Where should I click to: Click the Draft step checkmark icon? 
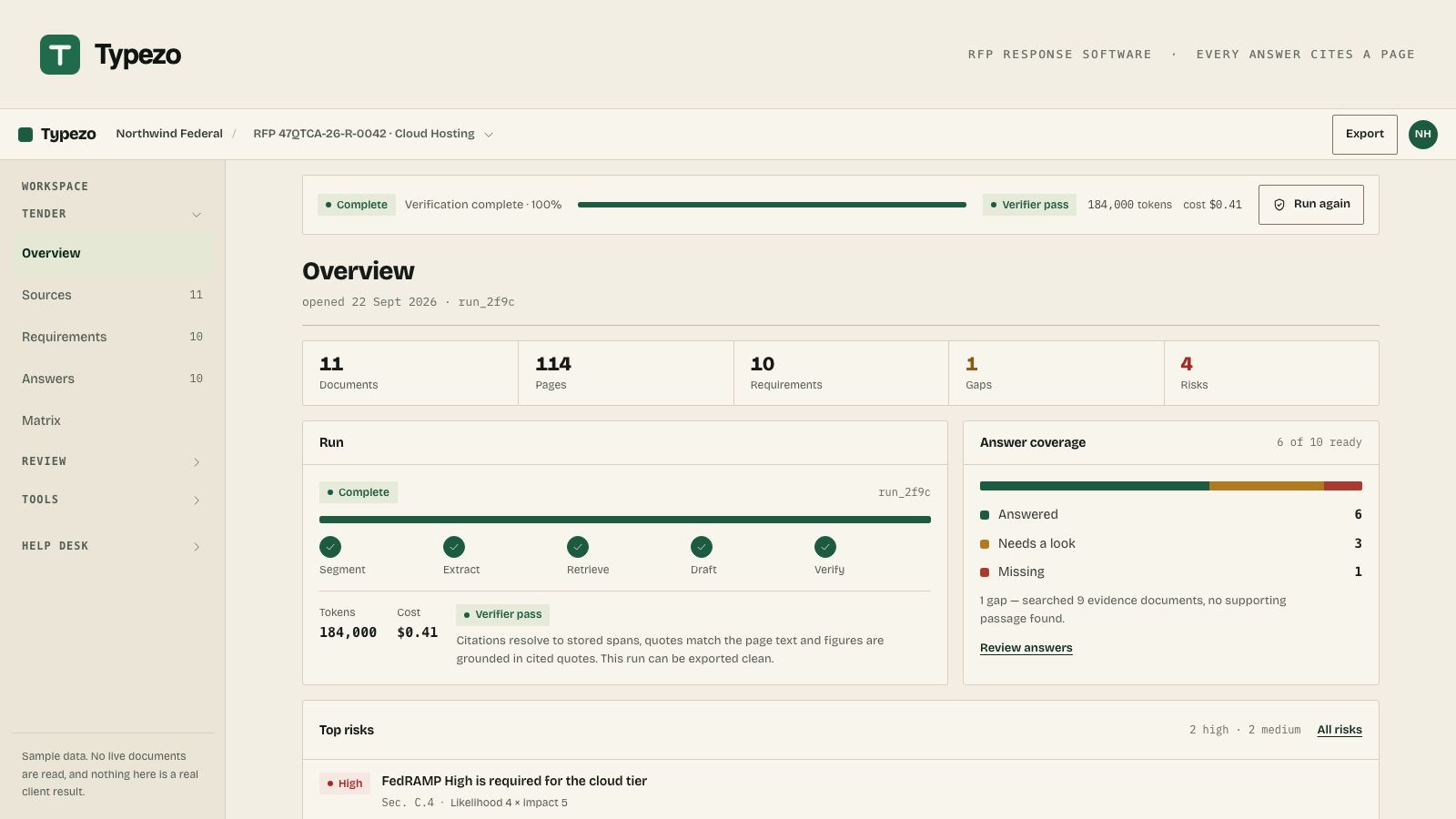(x=702, y=547)
